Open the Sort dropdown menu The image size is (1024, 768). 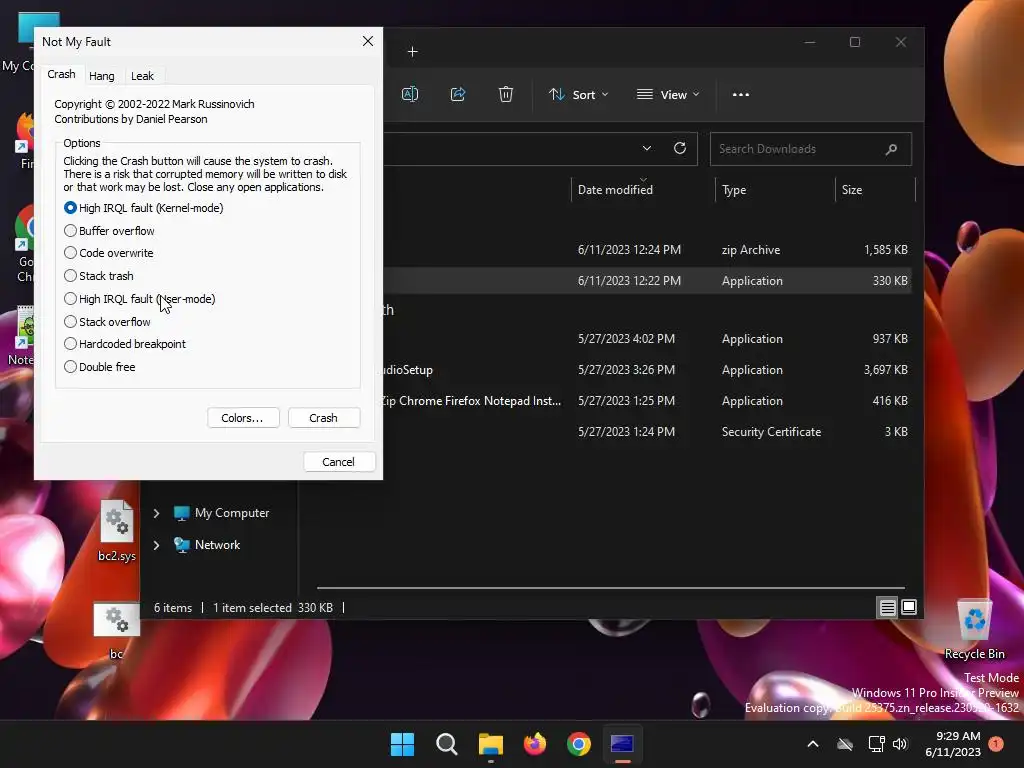579,95
